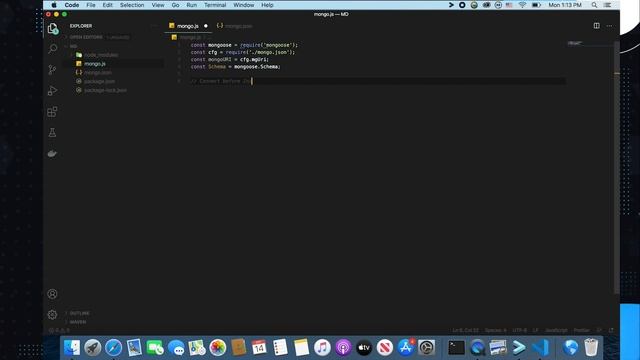Open Podcasts from the Dock

click(343, 348)
